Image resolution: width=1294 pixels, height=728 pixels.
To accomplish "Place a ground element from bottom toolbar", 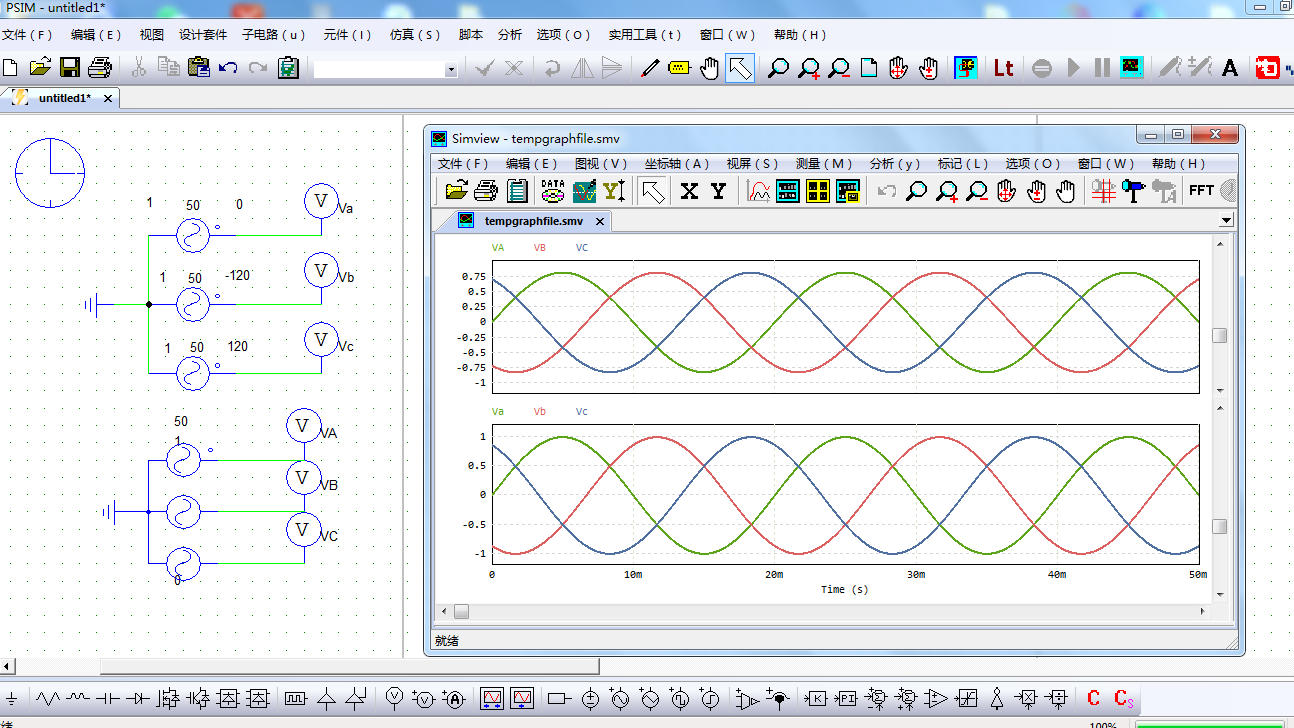I will click(12, 698).
